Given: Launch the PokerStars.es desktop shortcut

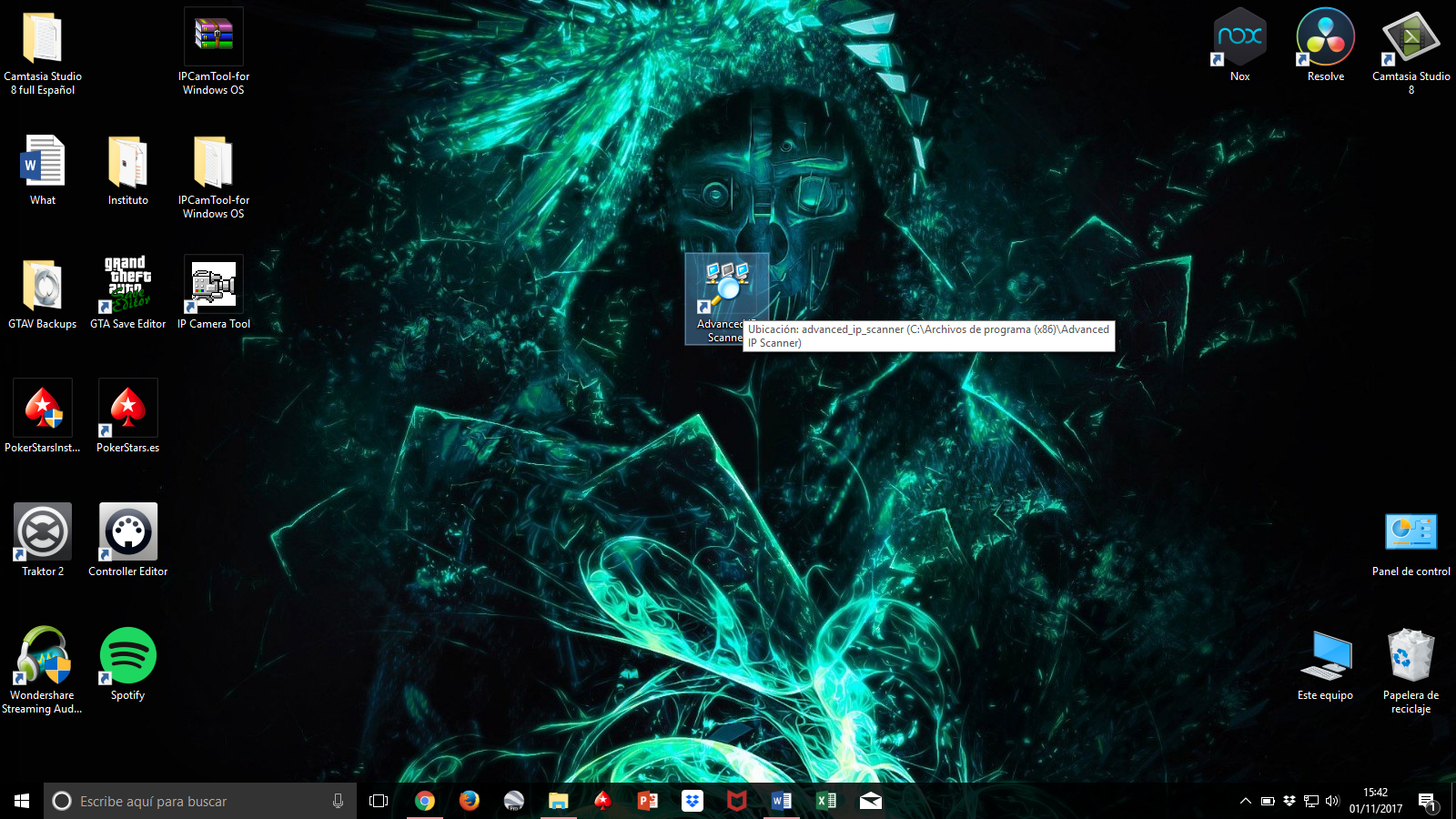Looking at the screenshot, I should pos(128,417).
